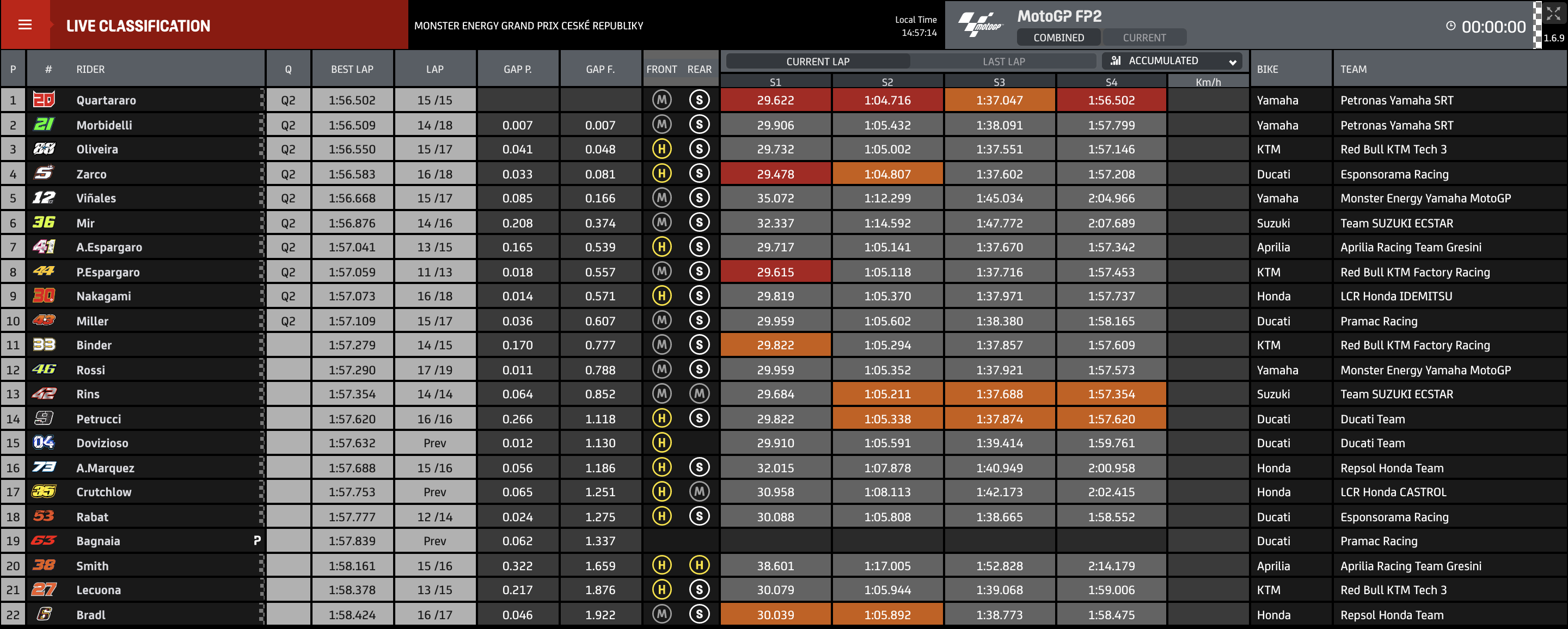The image size is (1568, 629).
Task: Click the BEST LAP column header
Action: [352, 69]
